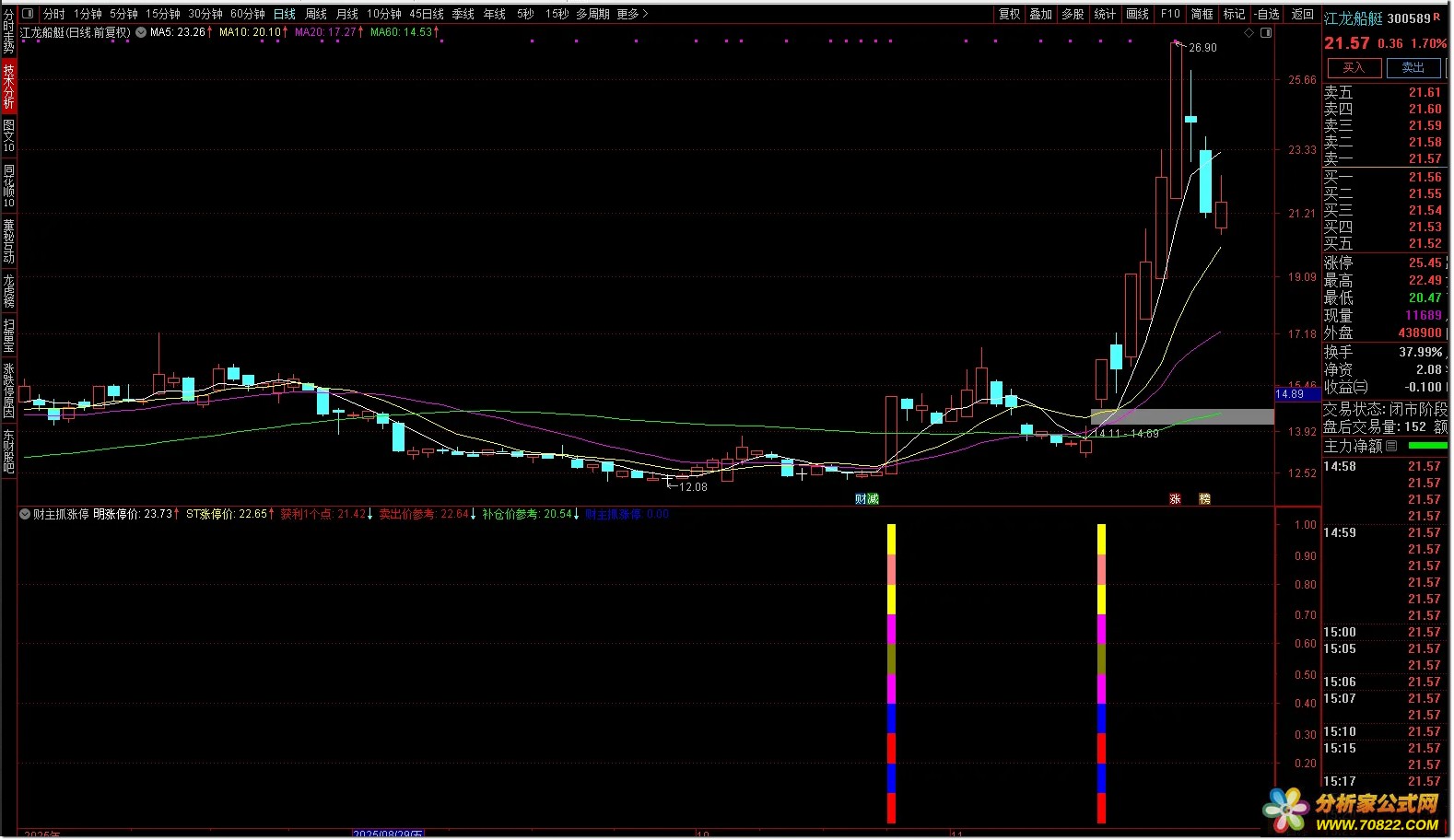Open the 龙虎榜 sidebar tab

[8, 290]
